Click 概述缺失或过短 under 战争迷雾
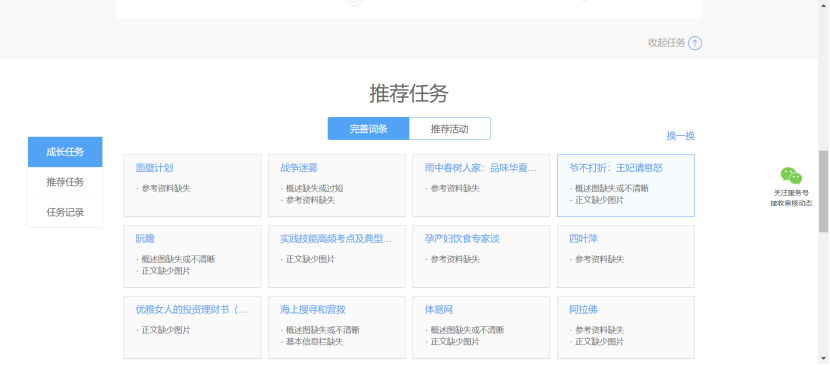 click(314, 188)
